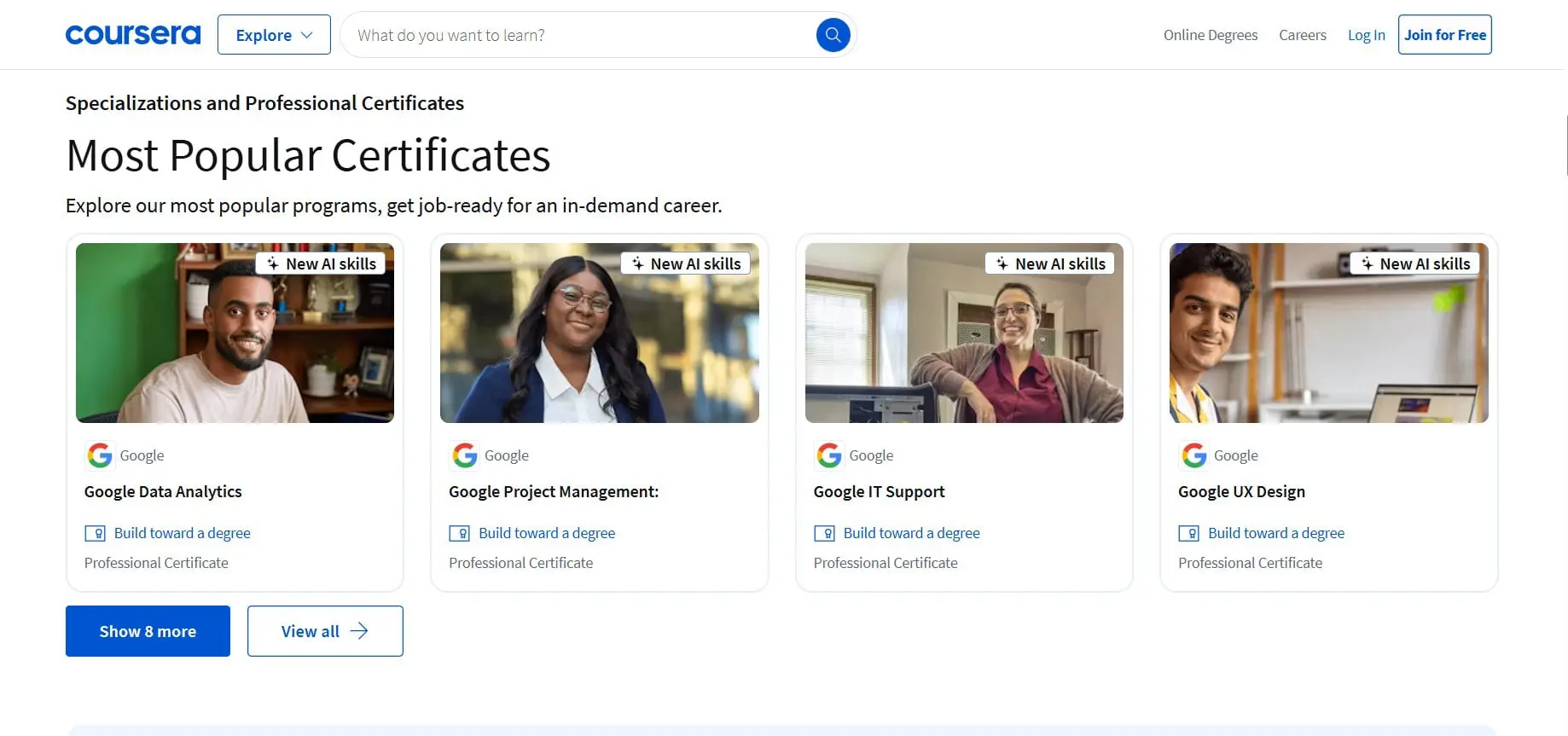
Task: Click New AI skills badge on Project Management card
Action: (x=686, y=264)
